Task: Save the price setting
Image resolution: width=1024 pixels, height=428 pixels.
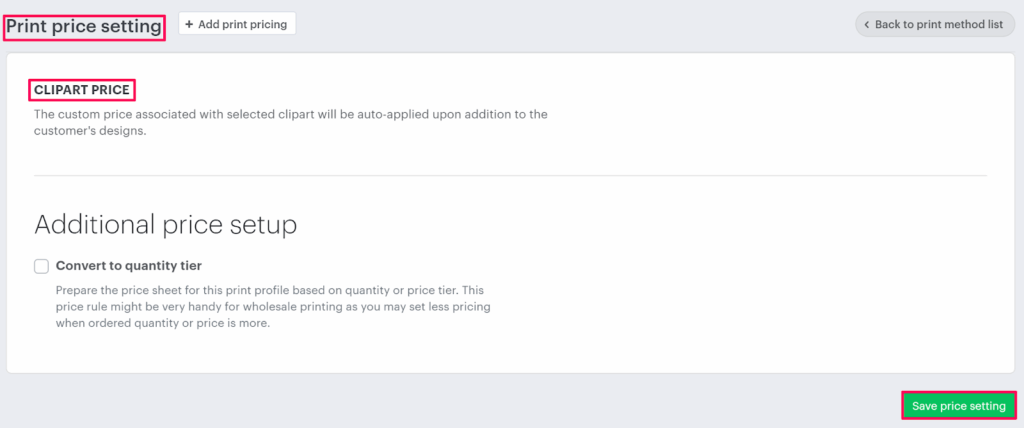Action: (958, 406)
